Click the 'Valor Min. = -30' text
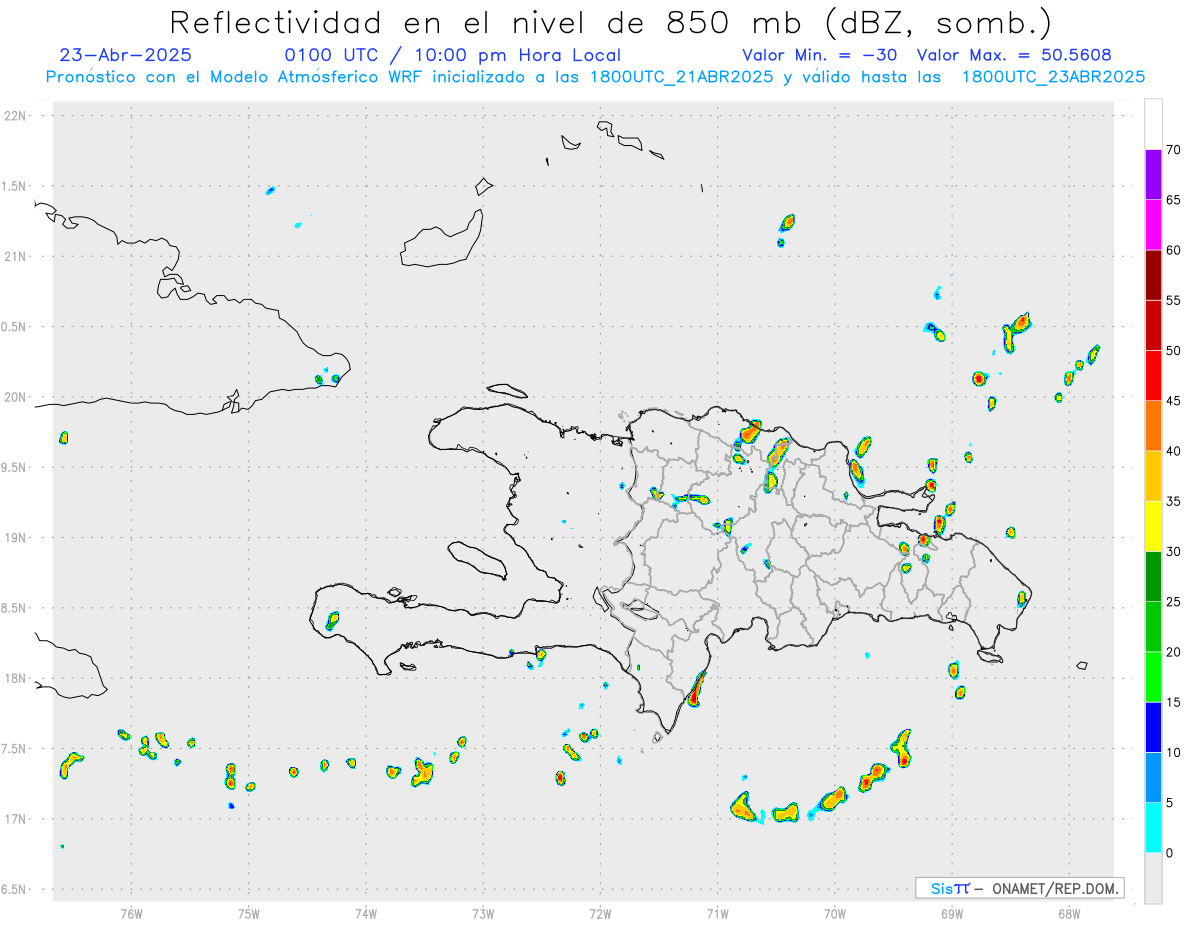Viewport: 1200px width, 927px height. click(x=820, y=55)
